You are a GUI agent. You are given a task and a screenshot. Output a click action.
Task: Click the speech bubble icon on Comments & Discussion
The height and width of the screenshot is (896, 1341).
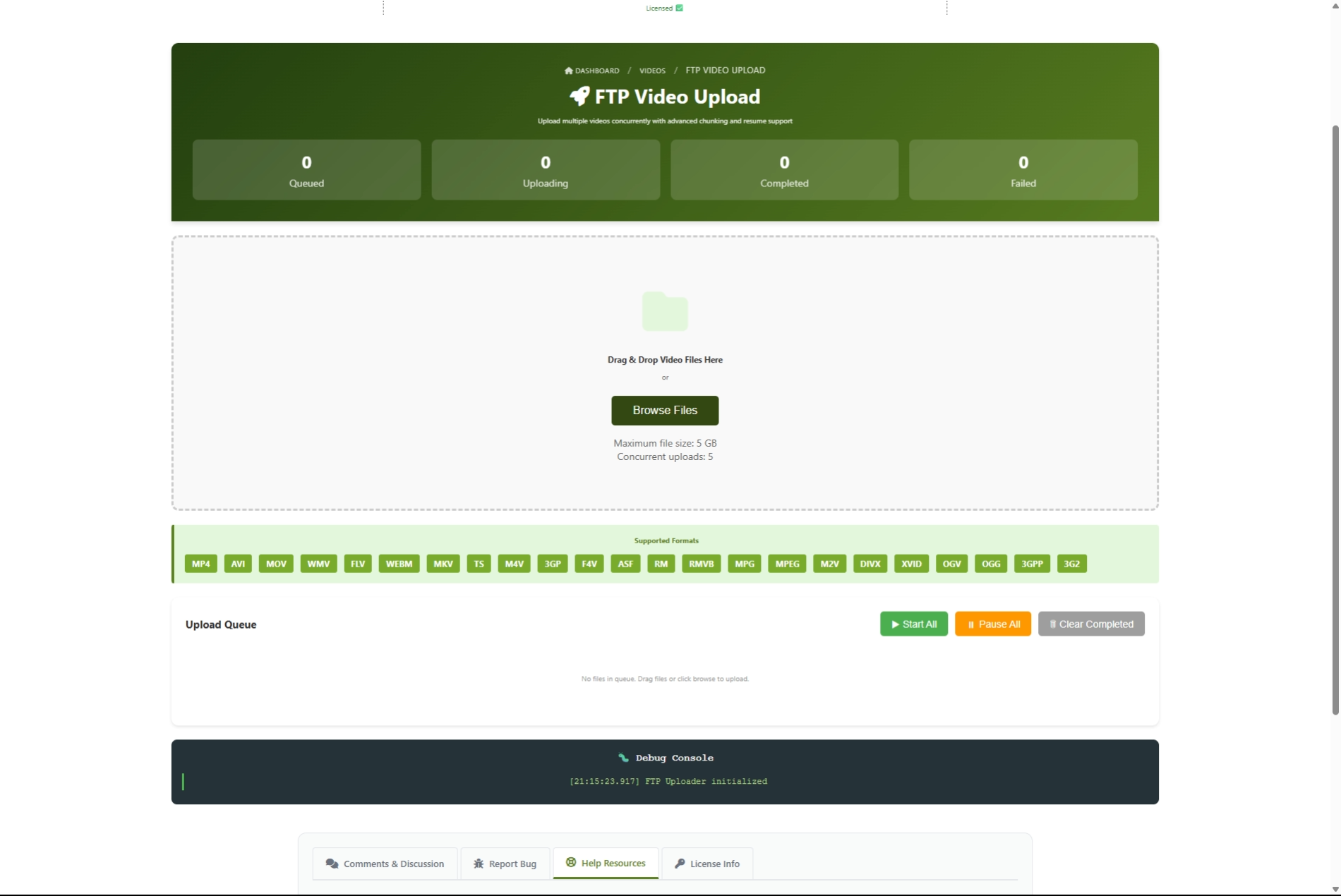point(332,864)
